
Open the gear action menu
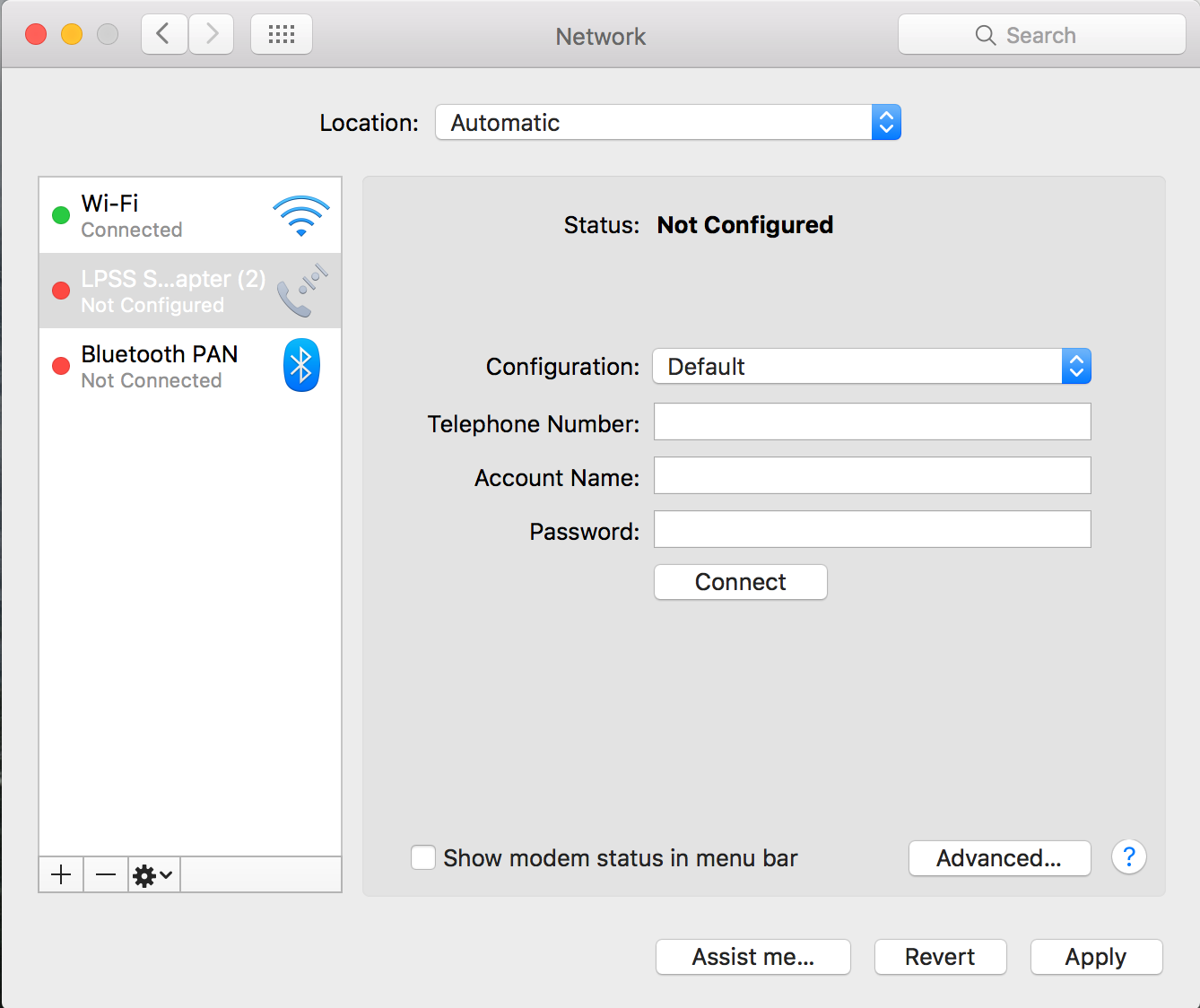click(146, 874)
